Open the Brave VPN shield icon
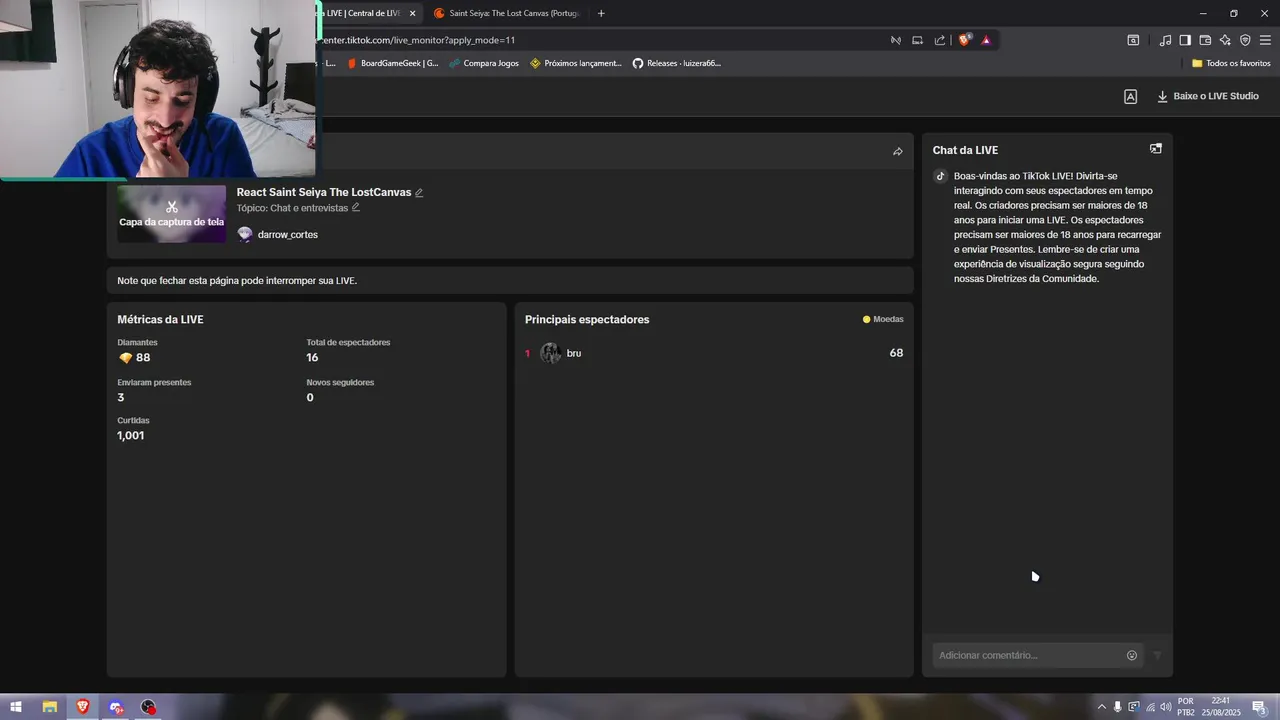The width and height of the screenshot is (1280, 720). 1245,40
